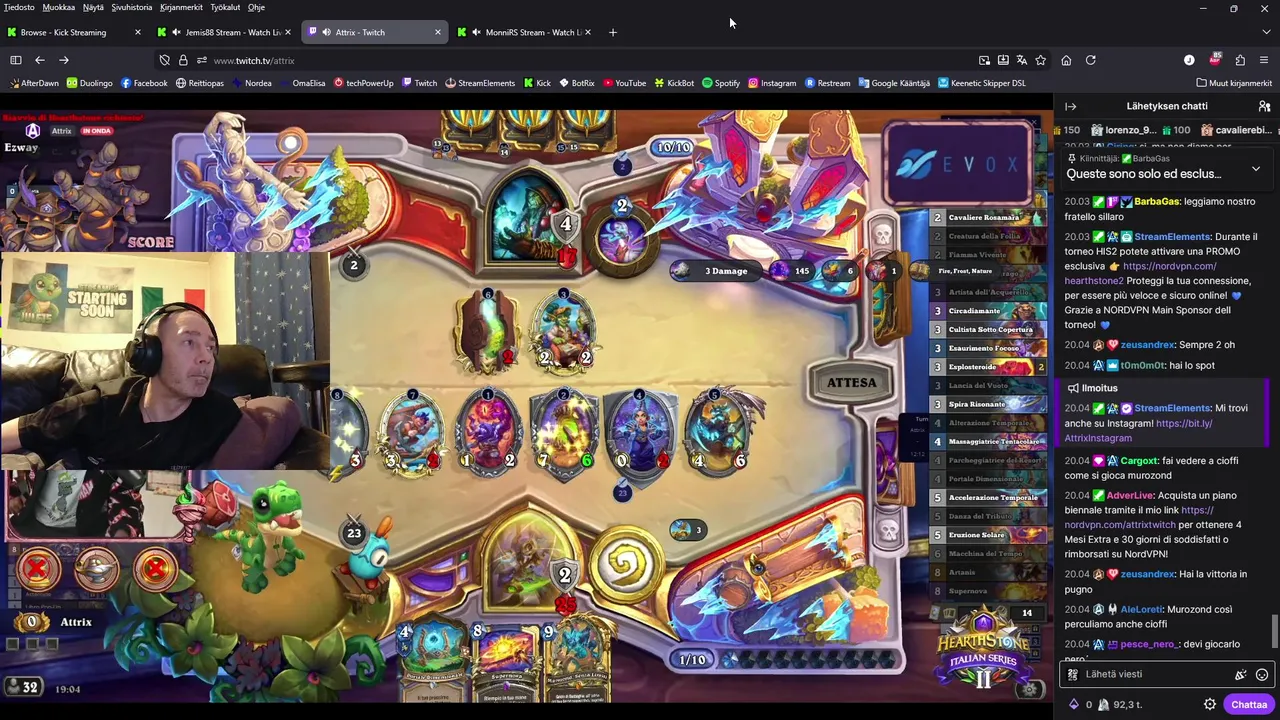The width and height of the screenshot is (1280, 720).
Task: Close the Attrix - Twitch tab
Action: point(437,32)
